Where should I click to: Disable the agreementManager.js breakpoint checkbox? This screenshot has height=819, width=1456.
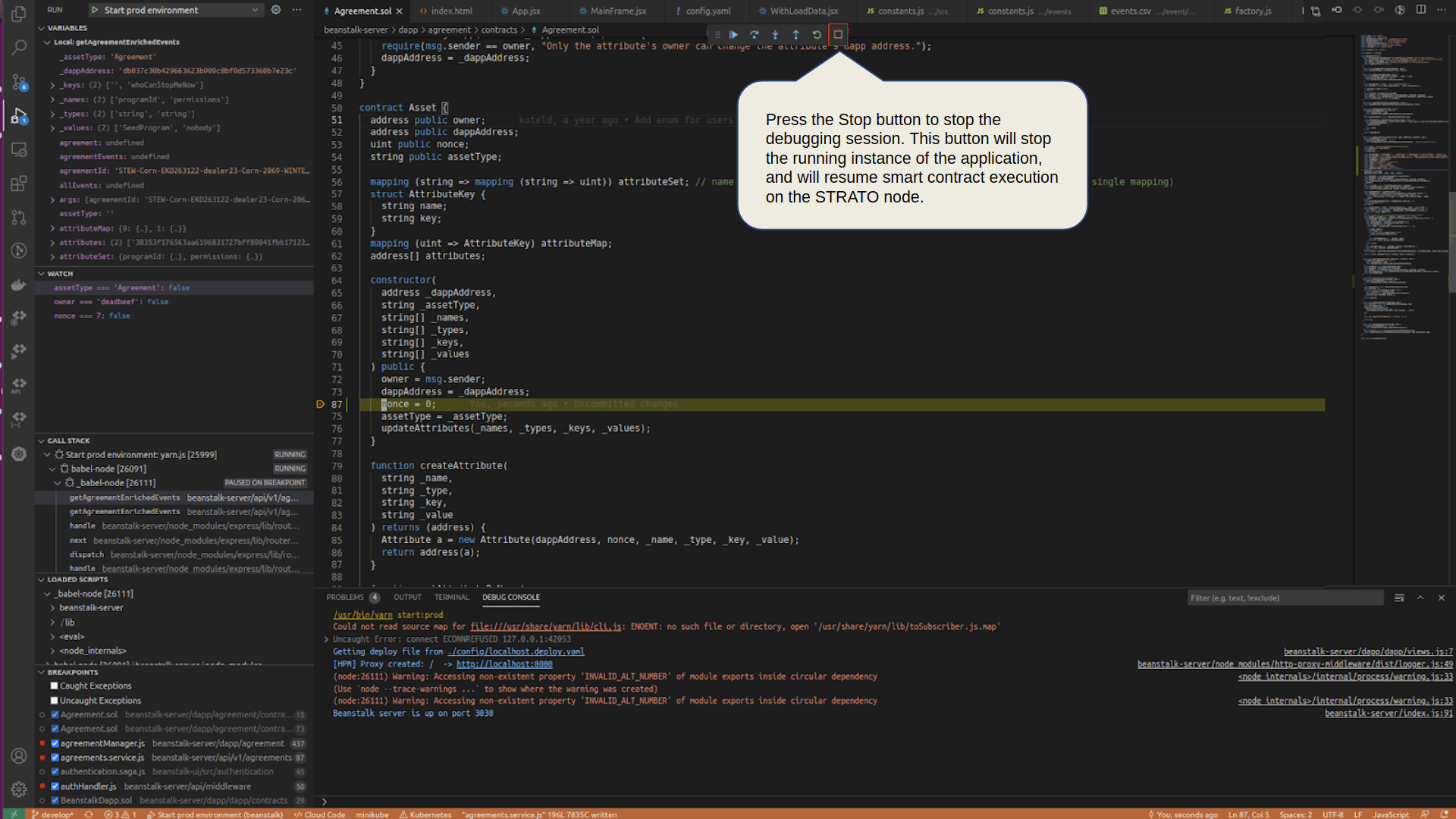[55, 743]
